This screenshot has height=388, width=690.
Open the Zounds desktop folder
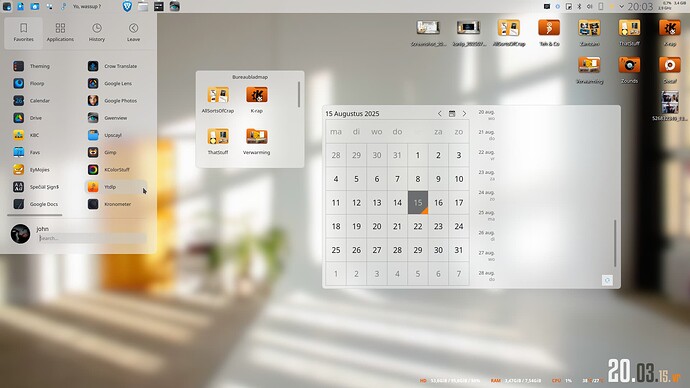pyautogui.click(x=629, y=70)
